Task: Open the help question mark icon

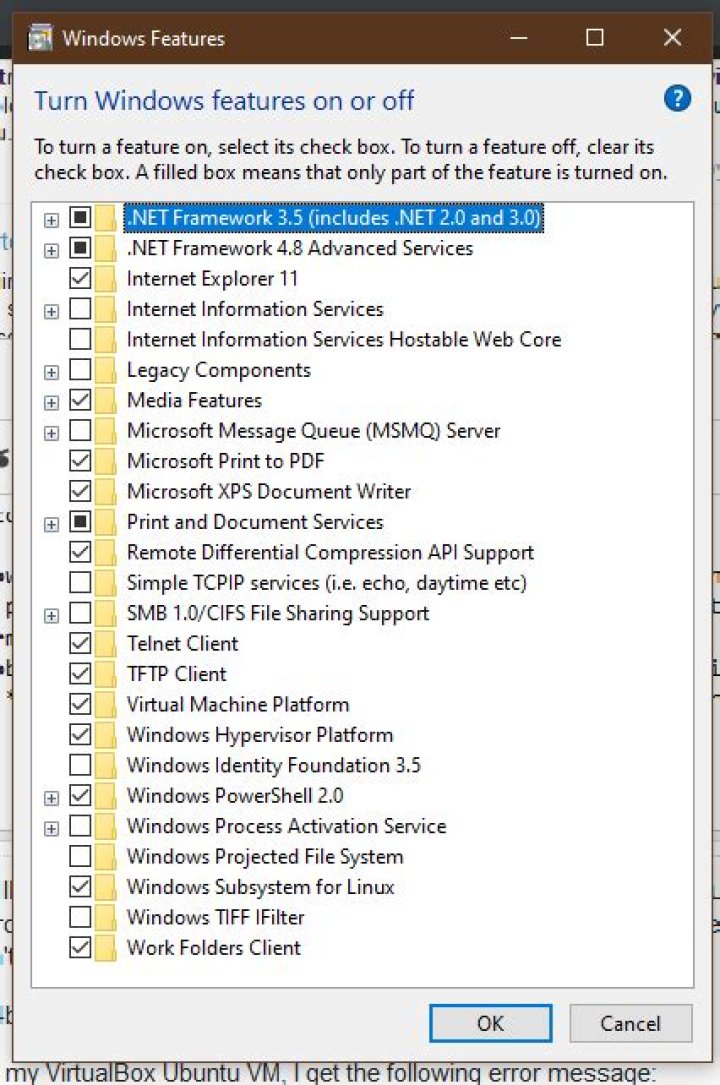Action: pos(677,99)
